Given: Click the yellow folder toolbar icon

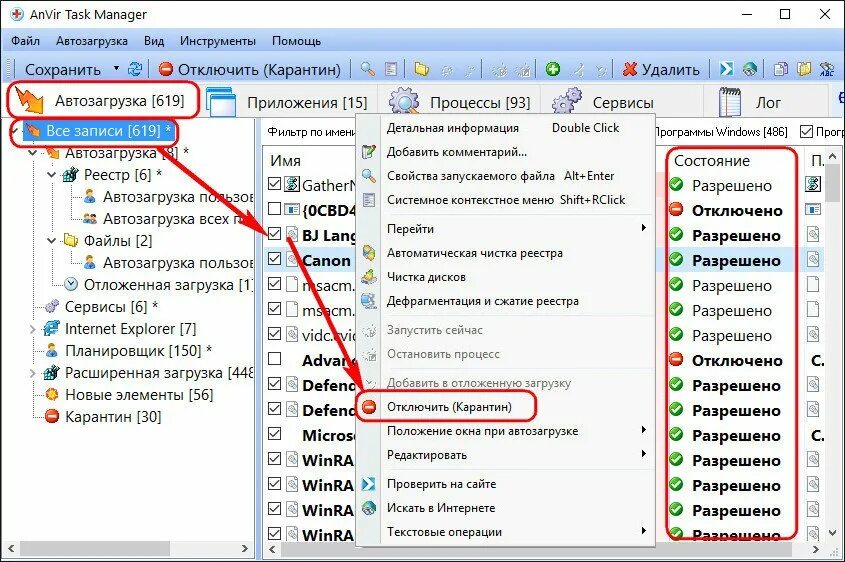Looking at the screenshot, I should coord(421,69).
